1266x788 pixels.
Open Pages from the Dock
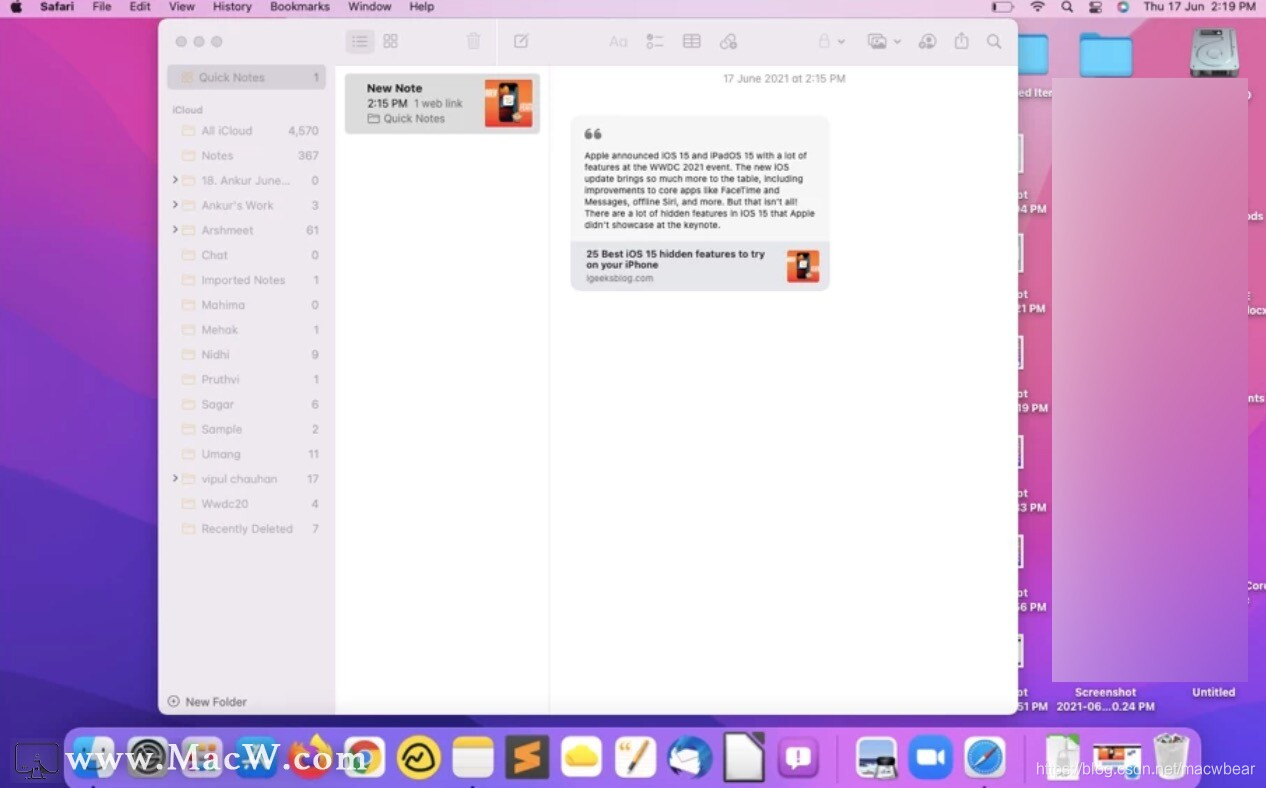[x=635, y=758]
